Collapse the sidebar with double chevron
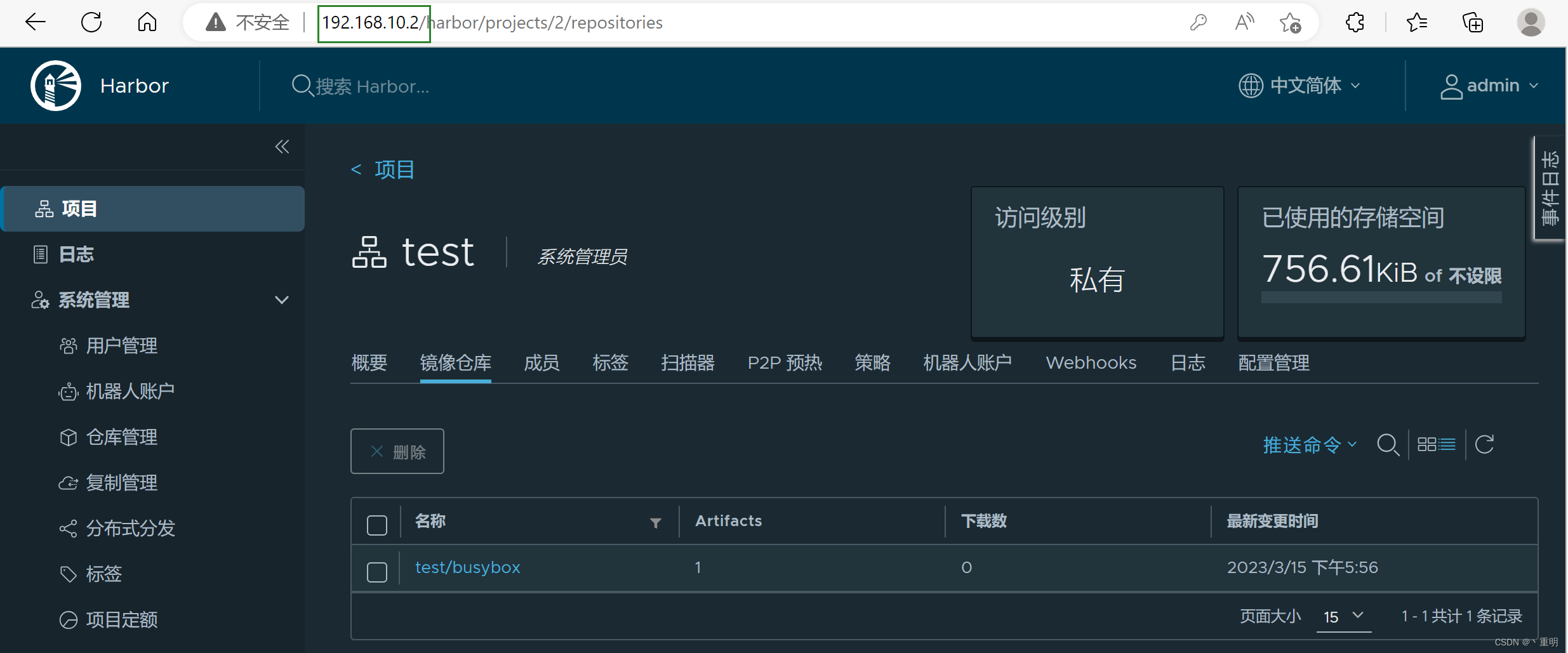1568x653 pixels. coord(282,147)
